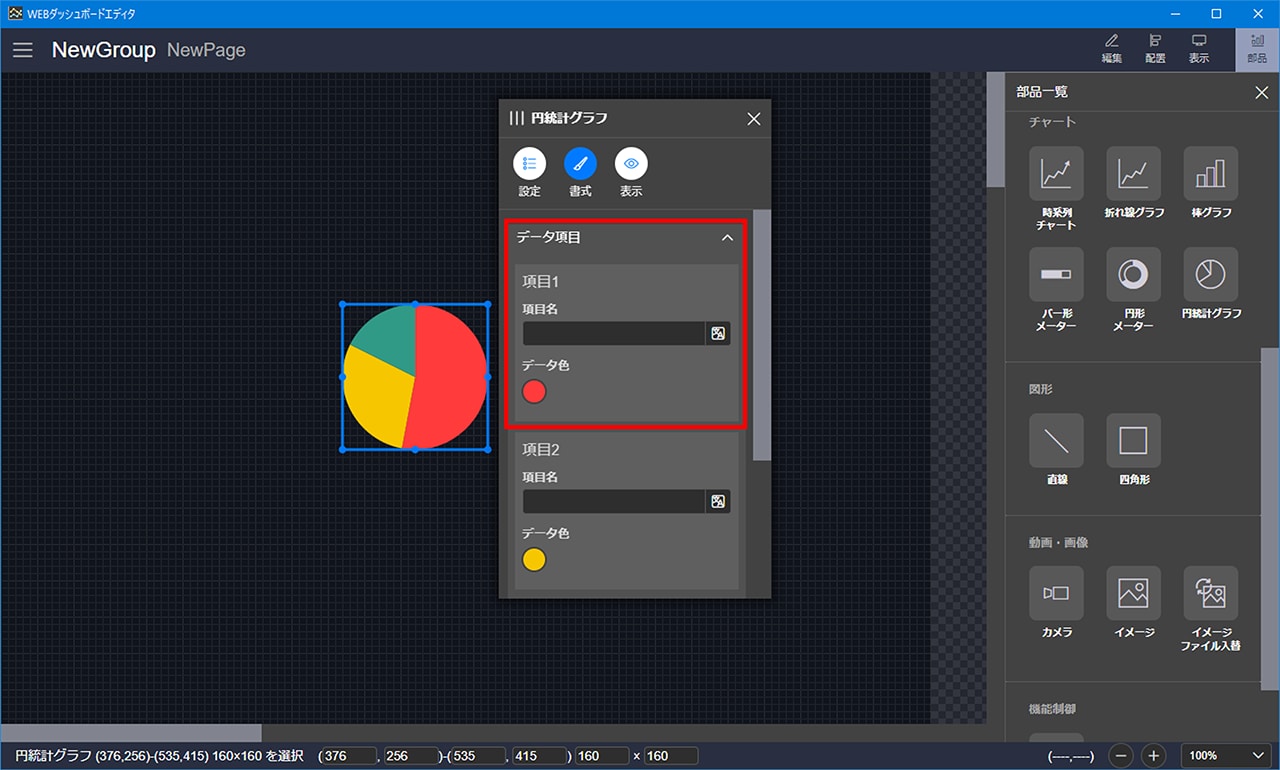Select the 円統計グラフ part icon
Viewport: 1280px width, 770px height.
[1210, 275]
